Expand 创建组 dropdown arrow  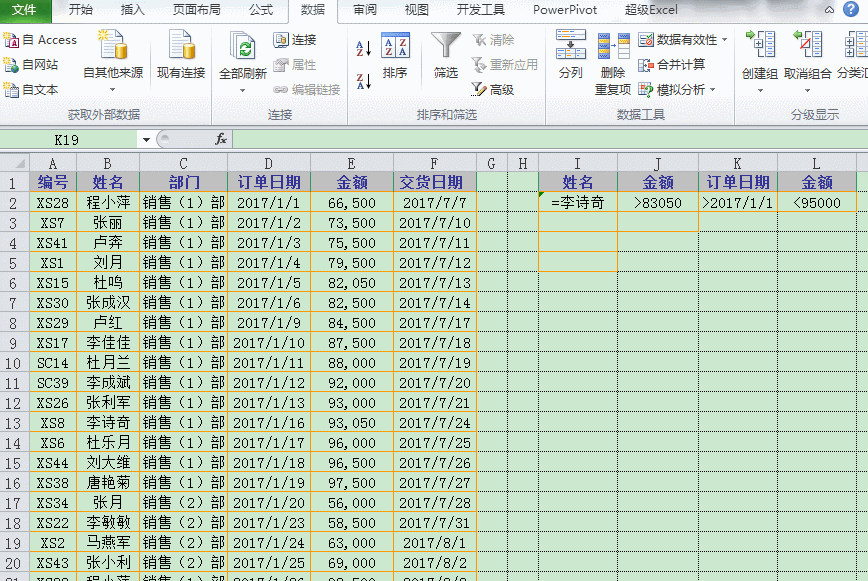click(760, 91)
